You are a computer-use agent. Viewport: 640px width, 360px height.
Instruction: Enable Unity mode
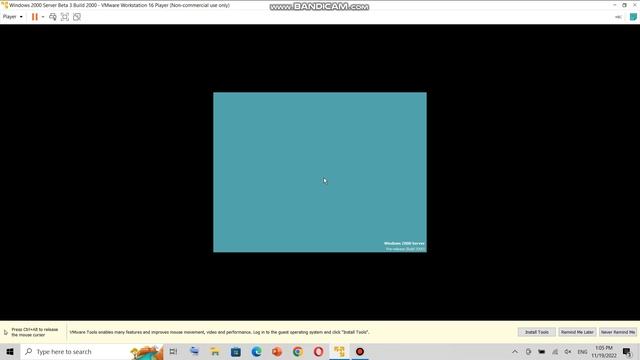coord(77,17)
